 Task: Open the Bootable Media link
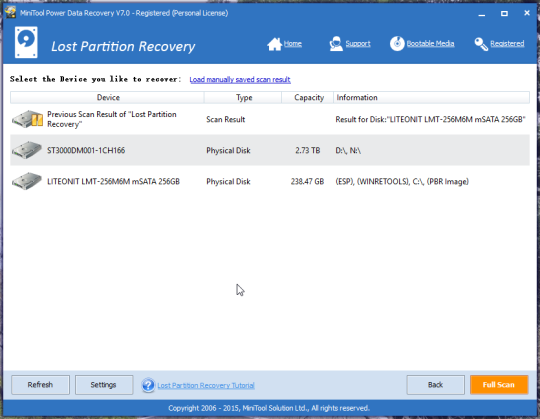[x=430, y=44]
